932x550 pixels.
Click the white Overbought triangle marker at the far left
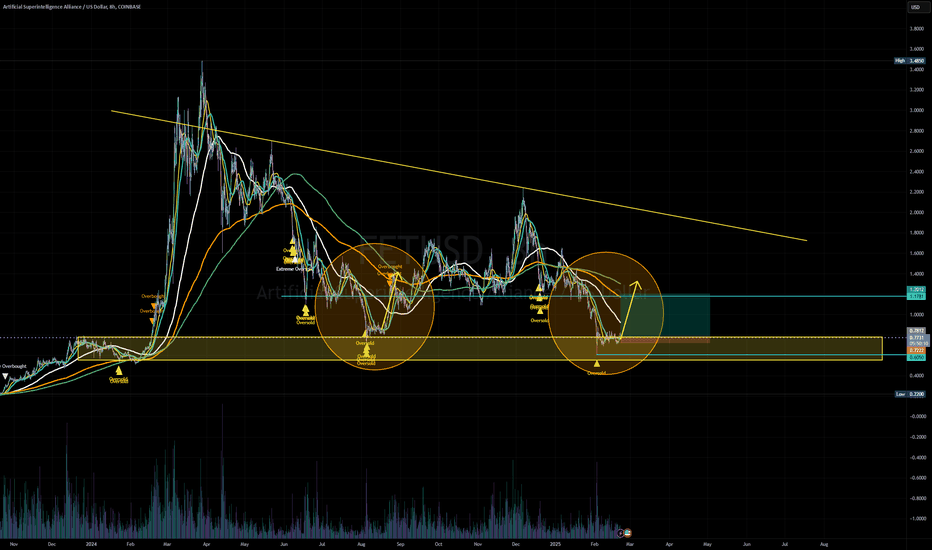pyautogui.click(x=5, y=376)
